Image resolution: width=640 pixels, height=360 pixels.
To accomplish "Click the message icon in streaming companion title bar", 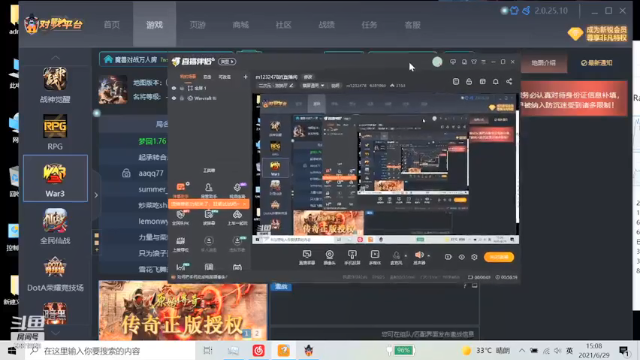I will [453, 62].
